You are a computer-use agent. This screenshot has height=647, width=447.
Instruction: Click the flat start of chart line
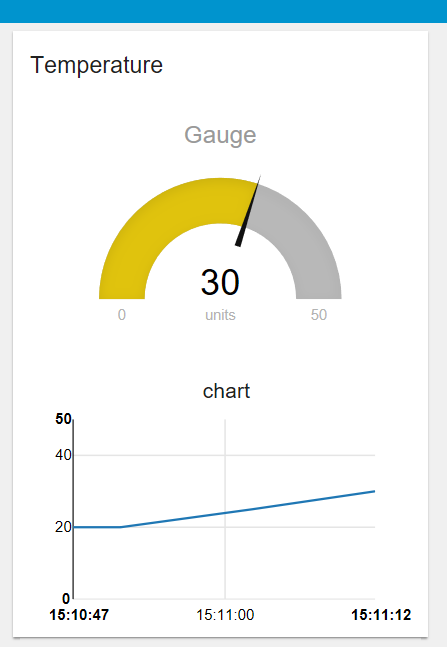(97, 527)
